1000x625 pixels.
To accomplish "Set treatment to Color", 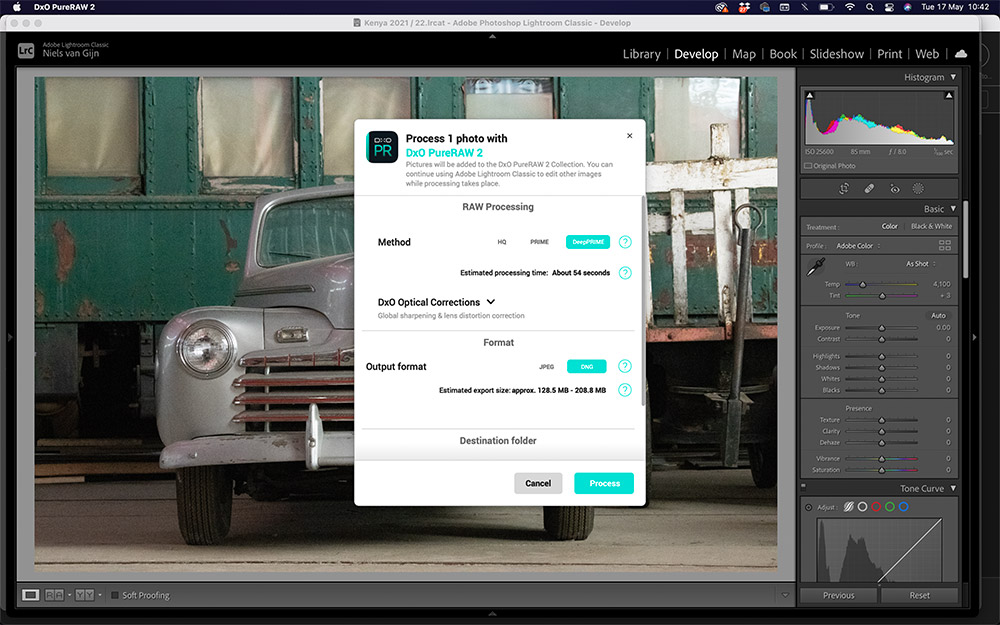I will [x=890, y=226].
